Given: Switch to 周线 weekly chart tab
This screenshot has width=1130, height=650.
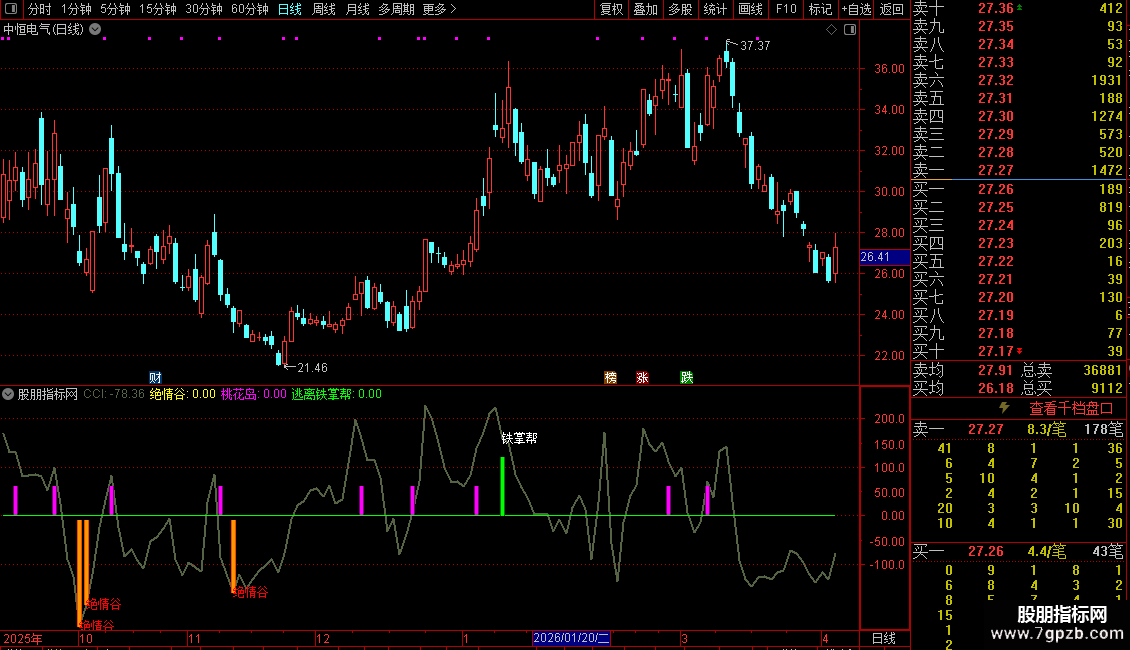Looking at the screenshot, I should (324, 9).
